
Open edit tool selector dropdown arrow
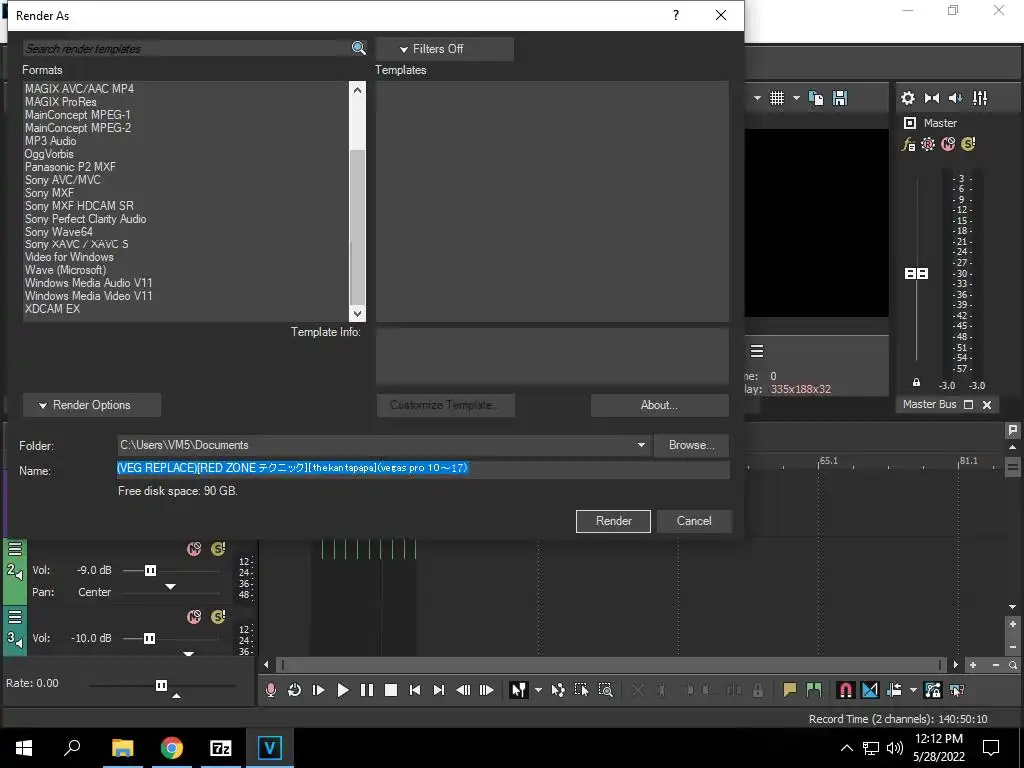coord(538,690)
